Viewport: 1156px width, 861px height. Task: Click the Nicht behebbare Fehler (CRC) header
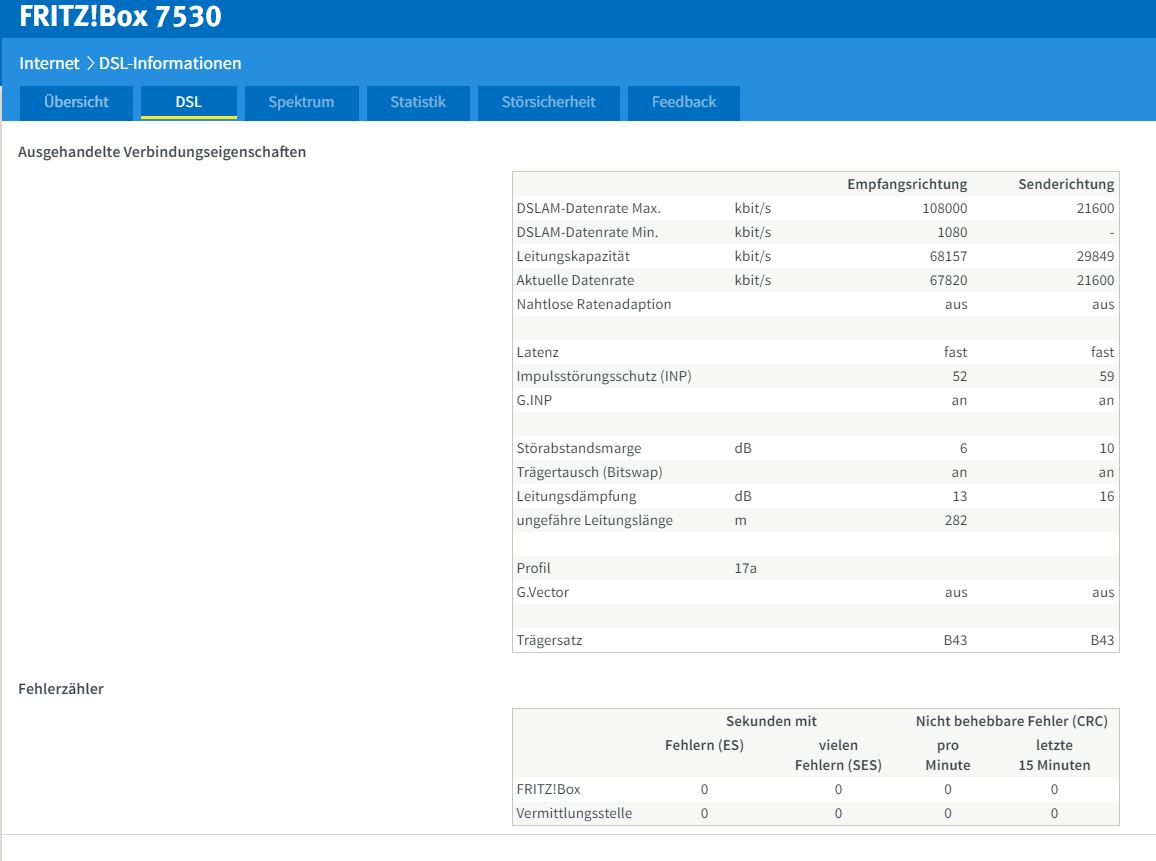pos(1012,721)
